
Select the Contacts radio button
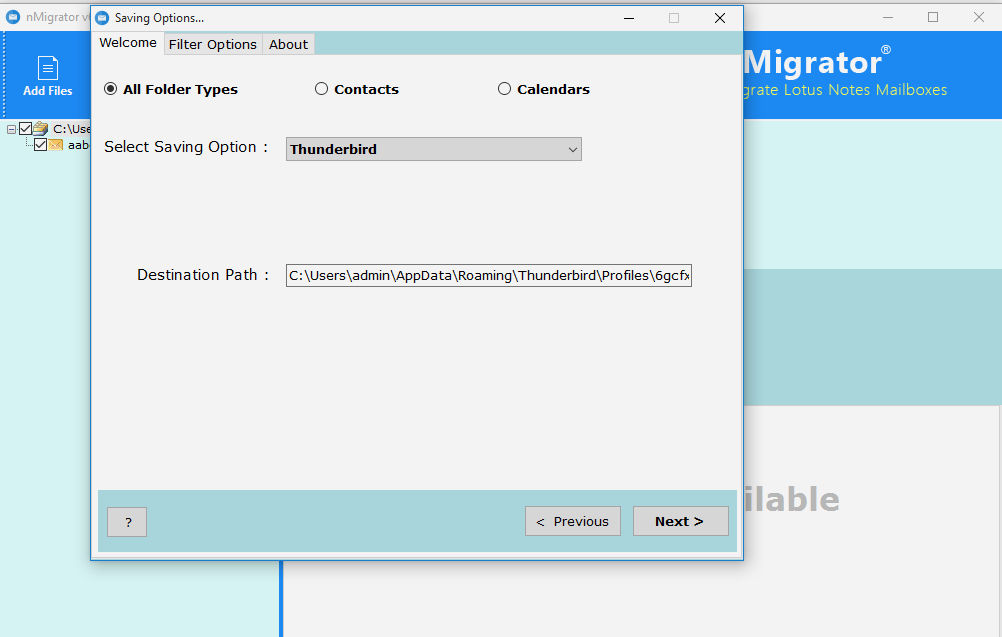point(321,89)
